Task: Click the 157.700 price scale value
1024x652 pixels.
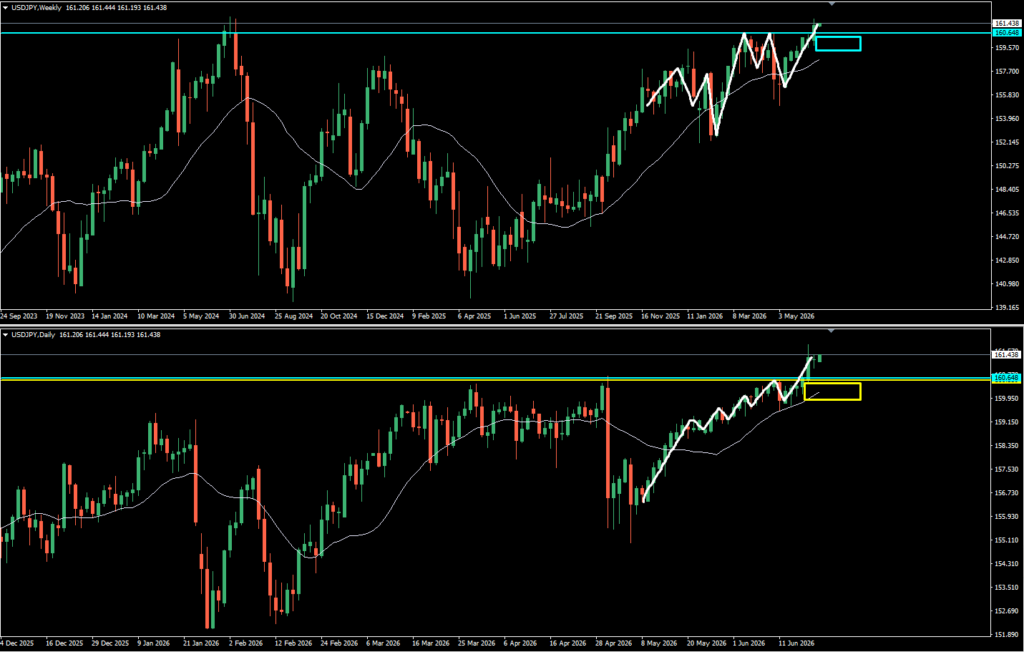Action: (x=1006, y=71)
